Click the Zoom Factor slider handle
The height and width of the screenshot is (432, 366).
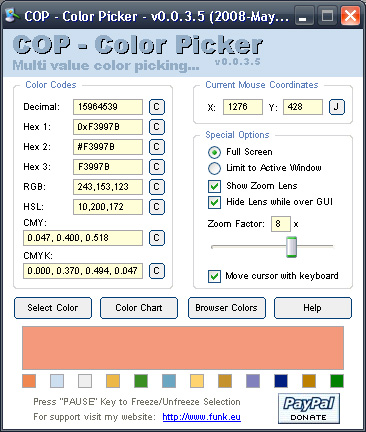click(291, 247)
